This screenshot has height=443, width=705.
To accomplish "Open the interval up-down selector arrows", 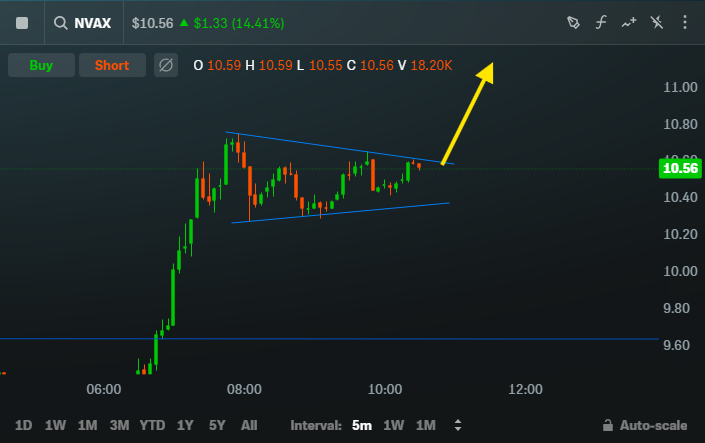I will pos(458,425).
